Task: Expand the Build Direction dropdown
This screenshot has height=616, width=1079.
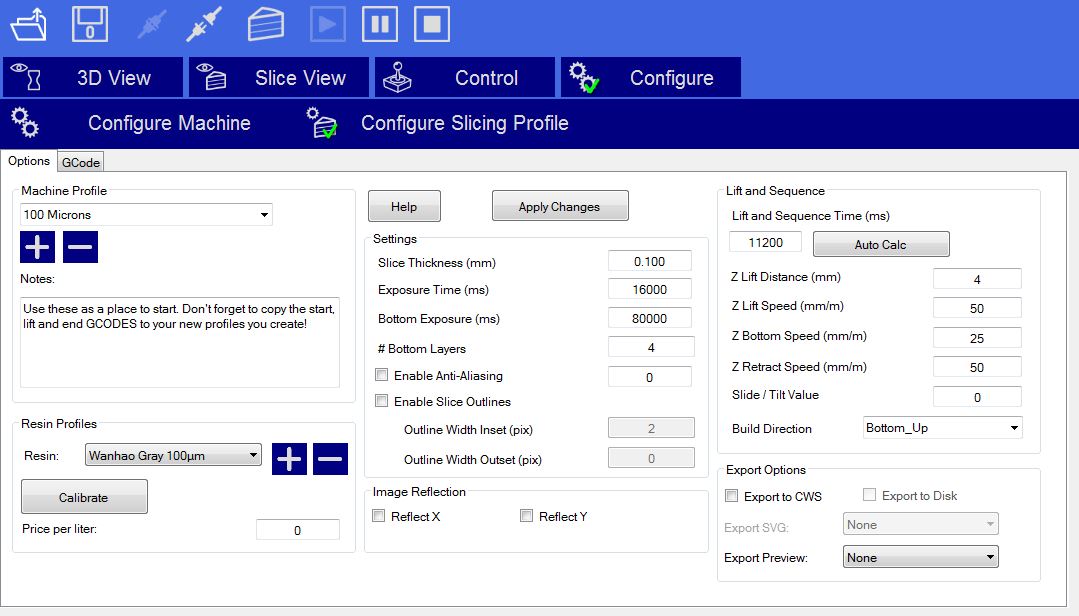Action: pyautogui.click(x=942, y=428)
